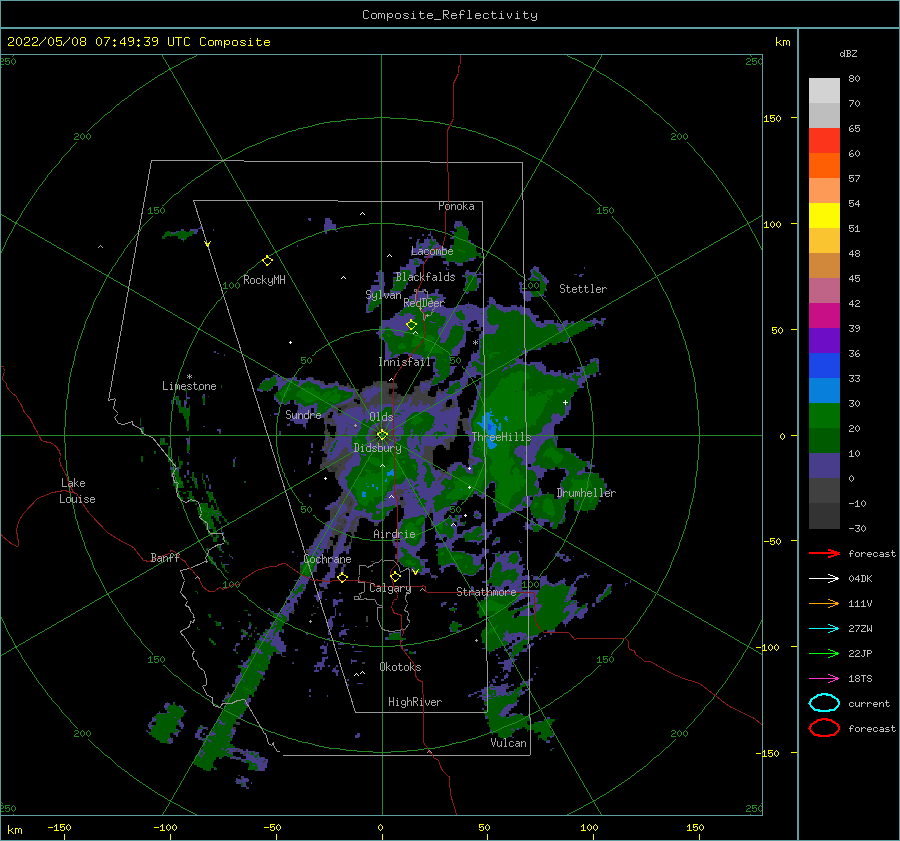
Task: Click the 04DK legend text
Action: coord(860,579)
